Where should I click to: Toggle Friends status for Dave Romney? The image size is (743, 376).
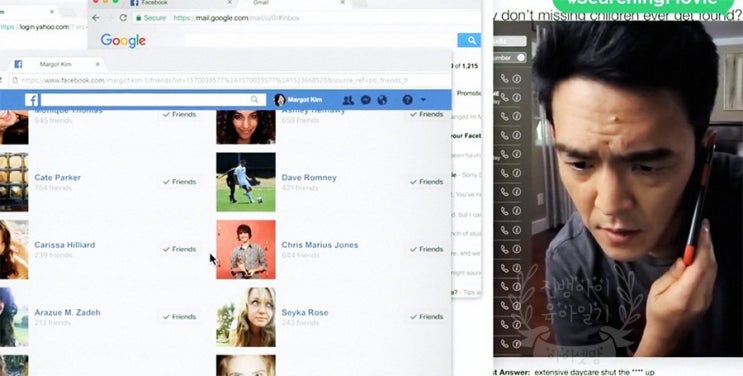(x=426, y=182)
